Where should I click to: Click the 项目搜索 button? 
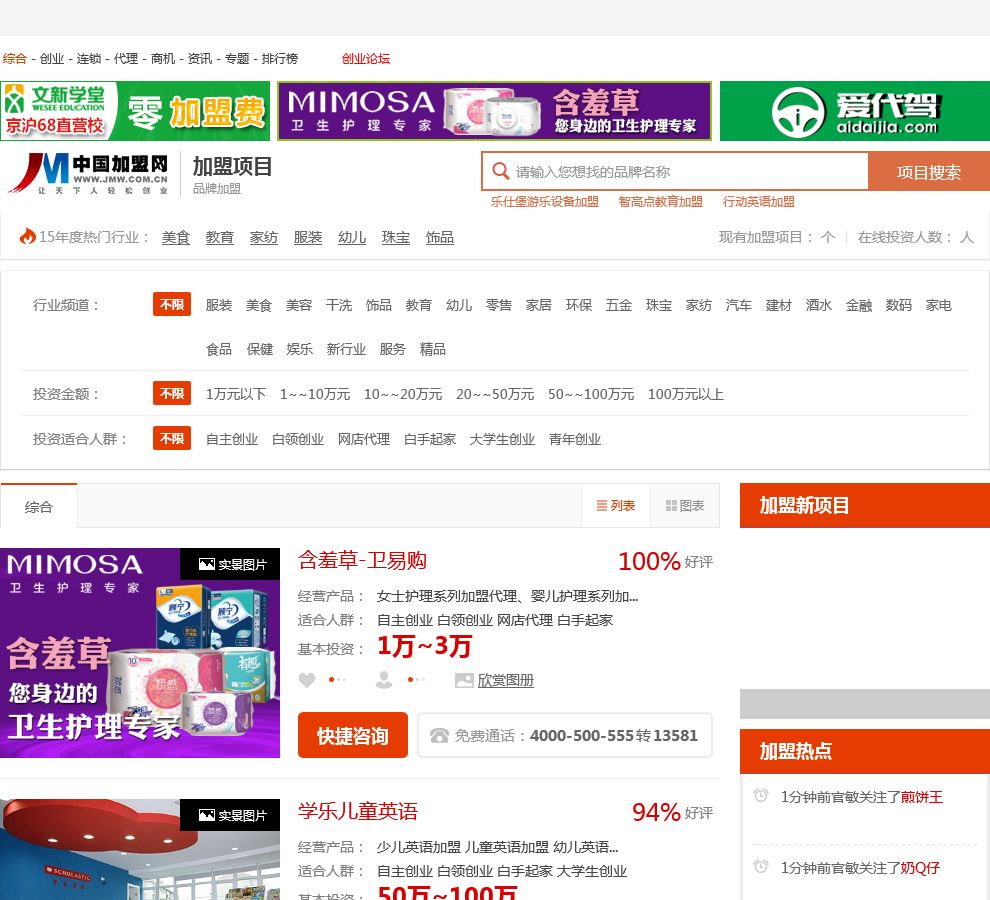point(929,171)
